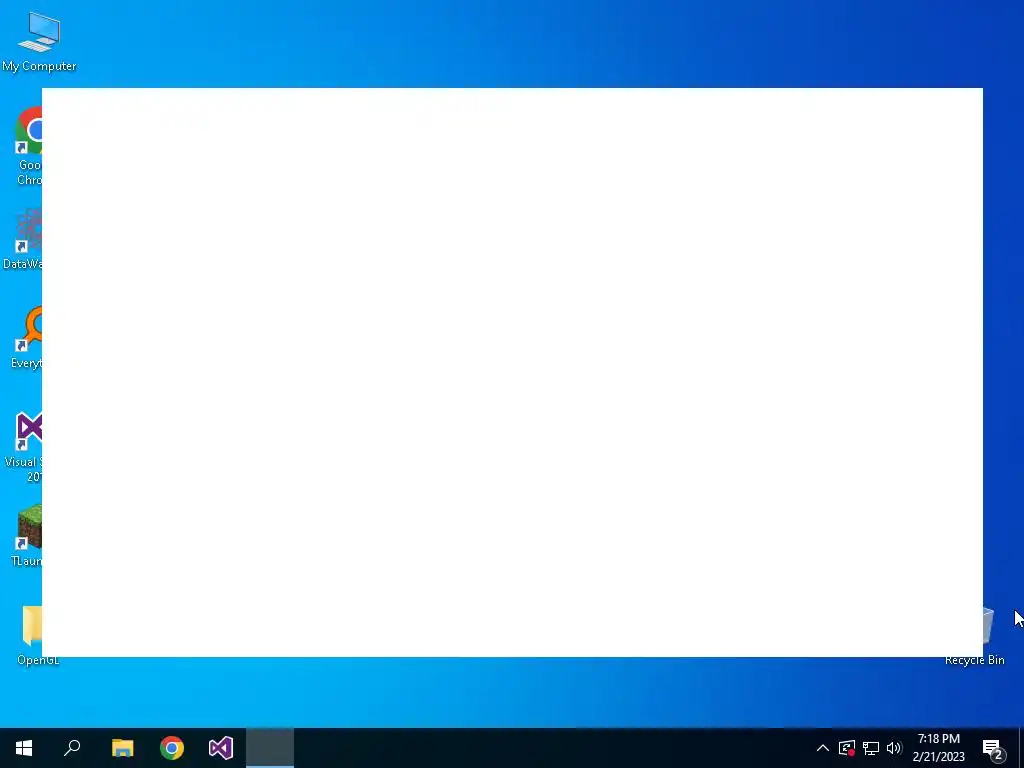
Task: Open taskbar search magnifier
Action: (x=72, y=748)
